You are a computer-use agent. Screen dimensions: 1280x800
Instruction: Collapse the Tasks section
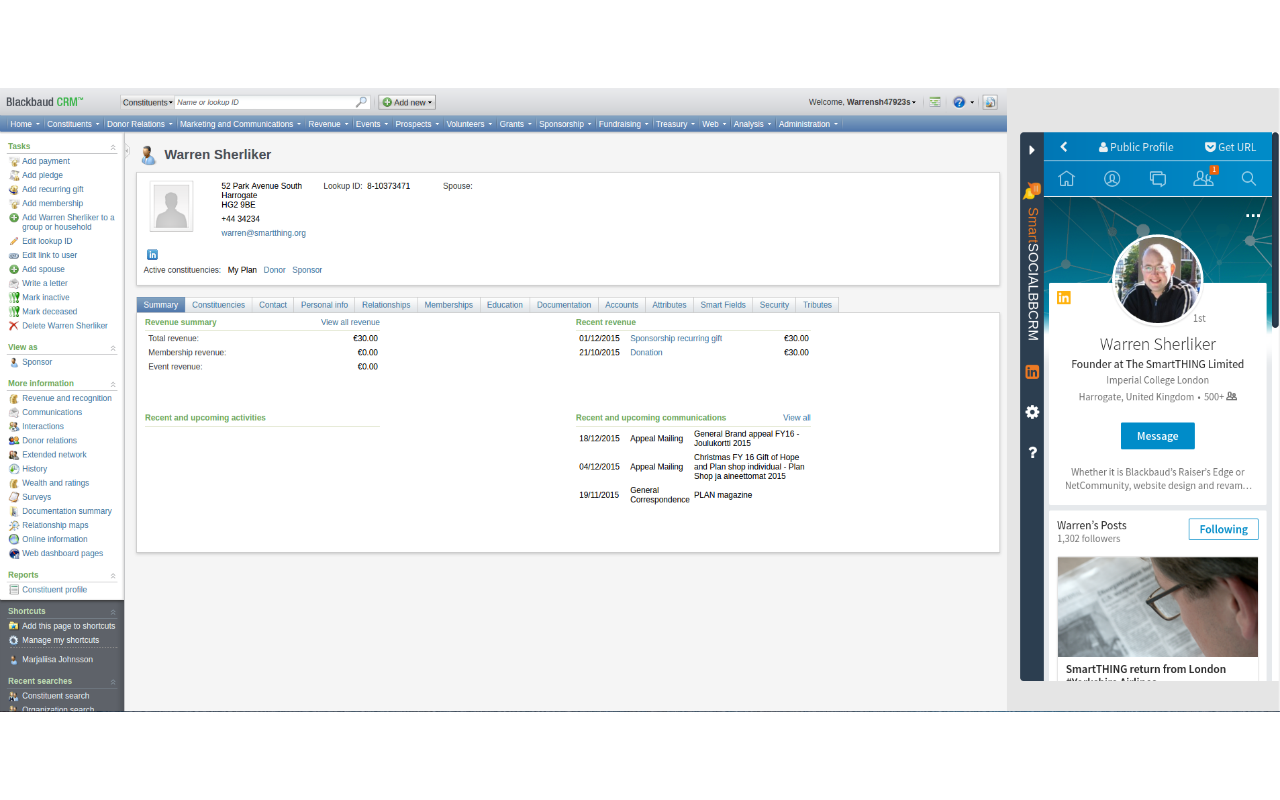click(113, 147)
